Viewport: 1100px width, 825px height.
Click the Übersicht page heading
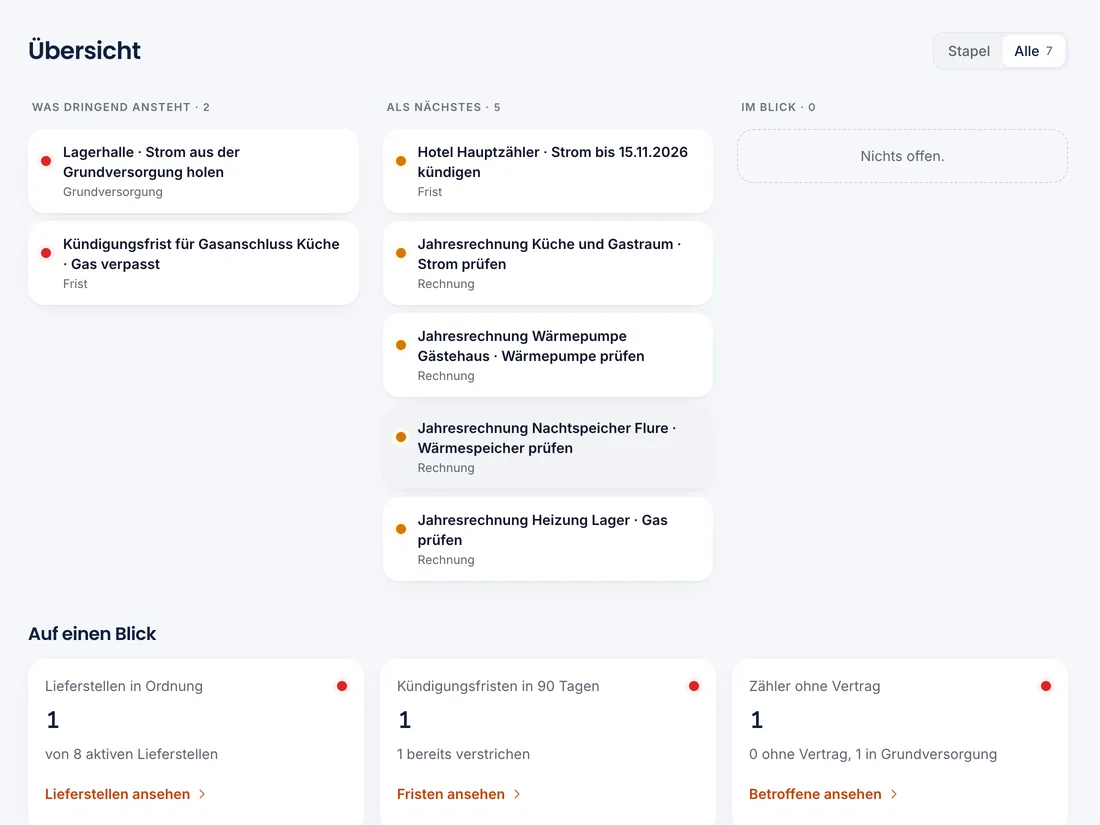84,51
